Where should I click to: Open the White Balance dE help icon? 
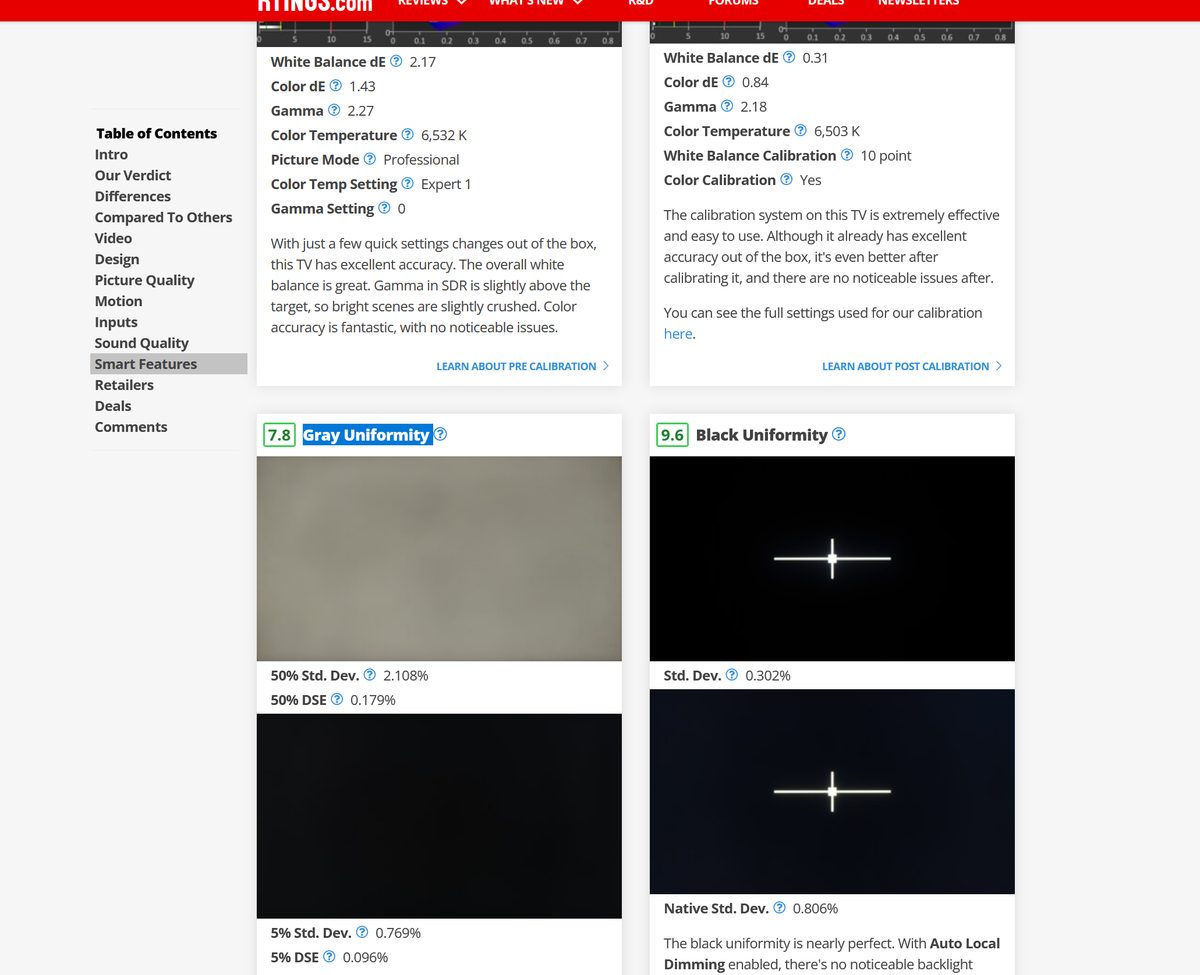[x=394, y=61]
